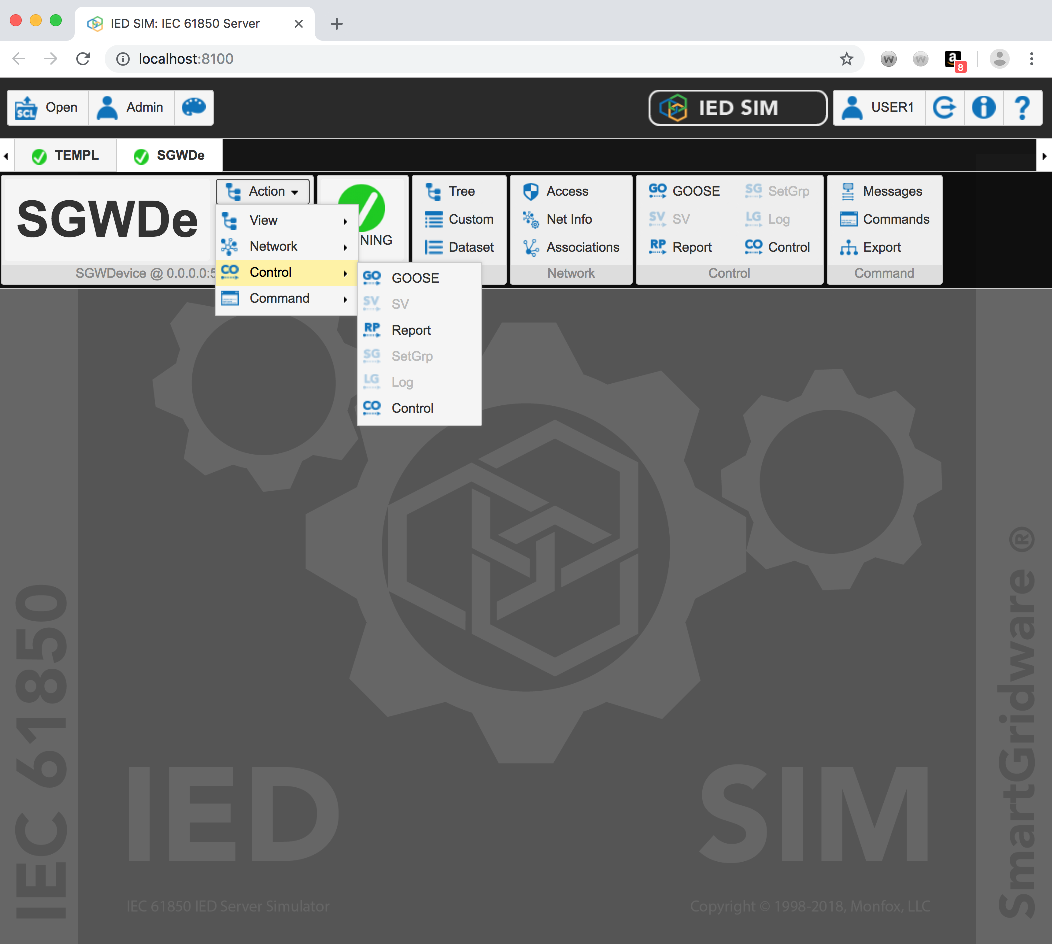The height and width of the screenshot is (944, 1052).
Task: Click the logout arrow icon
Action: point(945,107)
